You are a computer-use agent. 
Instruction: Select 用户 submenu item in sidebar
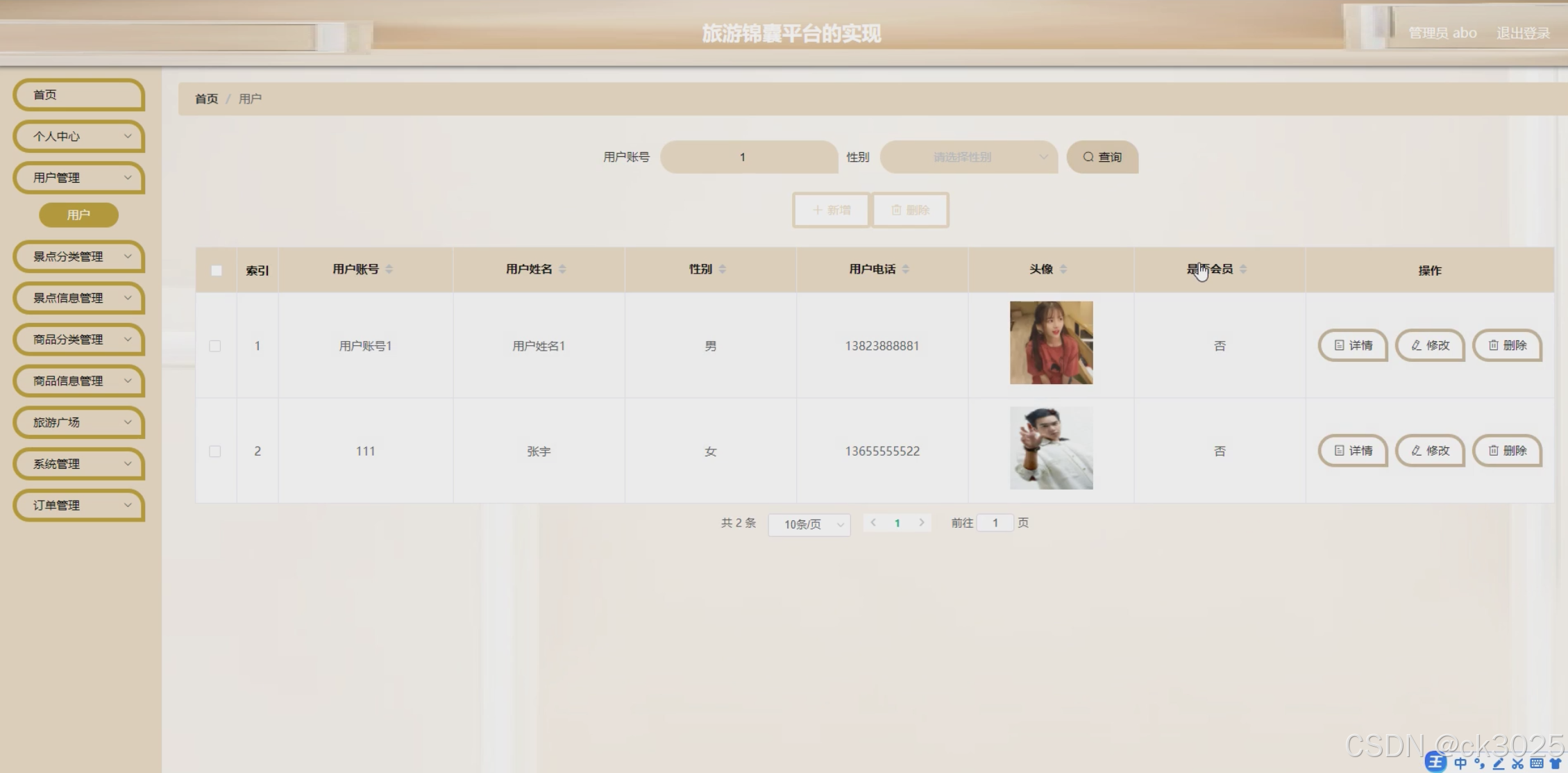(x=78, y=215)
